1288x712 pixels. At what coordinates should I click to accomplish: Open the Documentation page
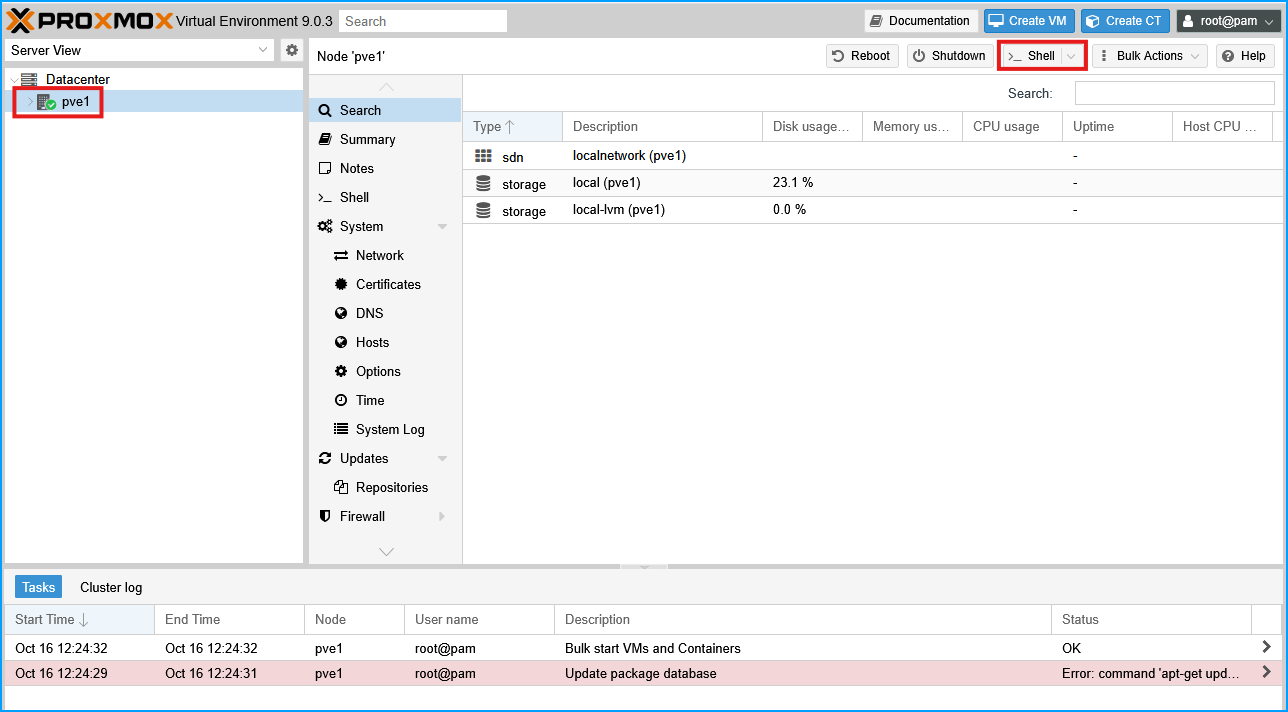click(919, 20)
